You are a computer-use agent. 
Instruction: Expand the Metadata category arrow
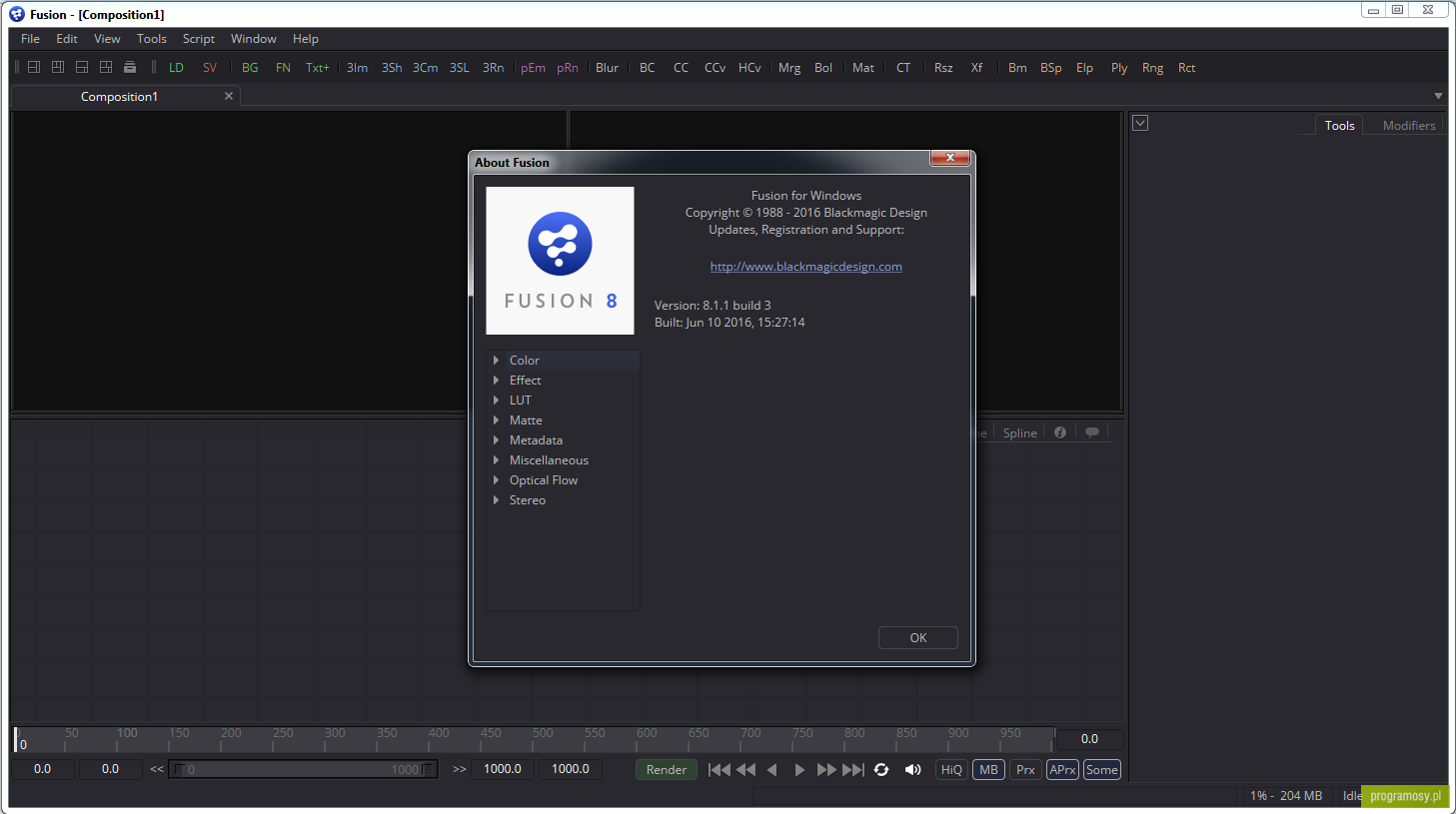[x=496, y=439]
